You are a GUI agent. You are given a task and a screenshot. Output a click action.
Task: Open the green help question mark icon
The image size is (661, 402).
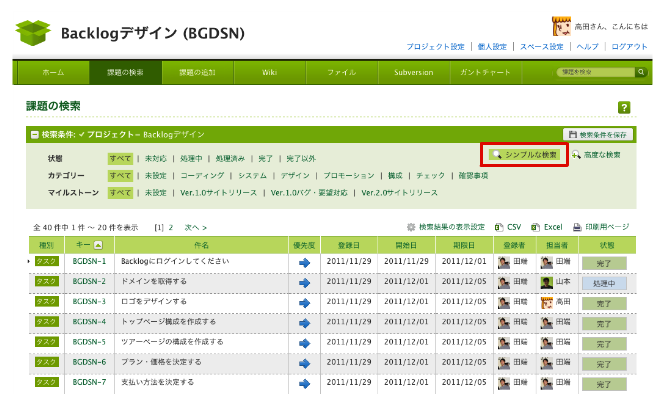point(624,107)
